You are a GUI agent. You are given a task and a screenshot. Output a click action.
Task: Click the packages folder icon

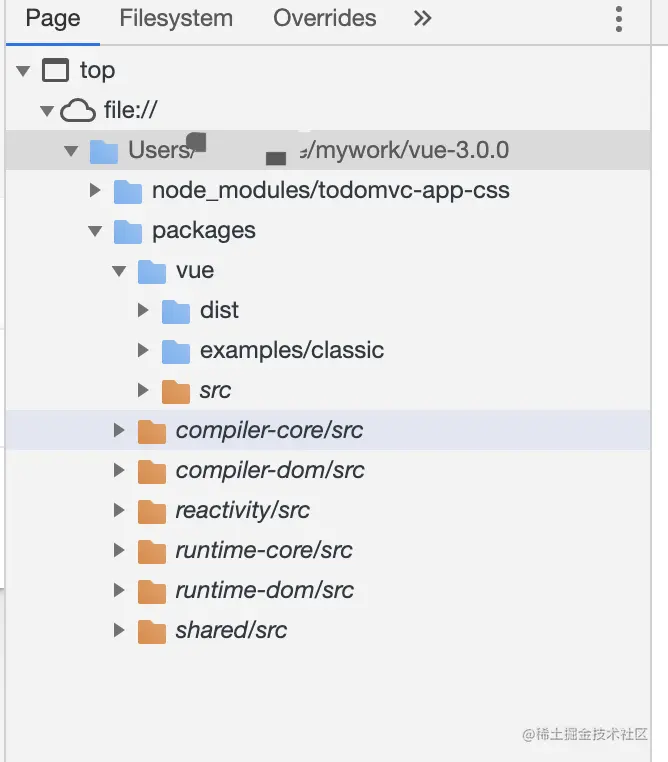(128, 231)
